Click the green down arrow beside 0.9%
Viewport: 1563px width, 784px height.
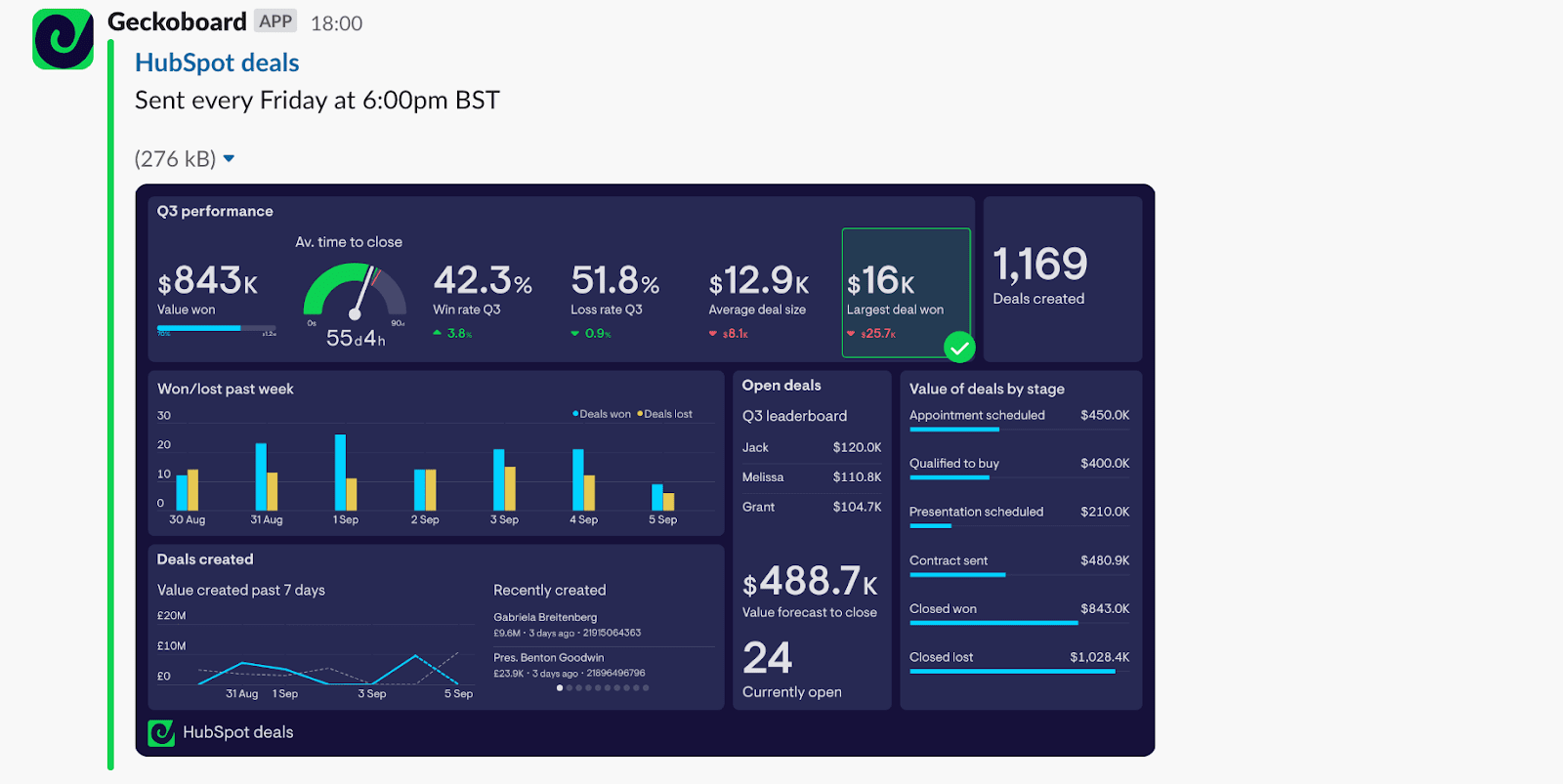click(575, 334)
